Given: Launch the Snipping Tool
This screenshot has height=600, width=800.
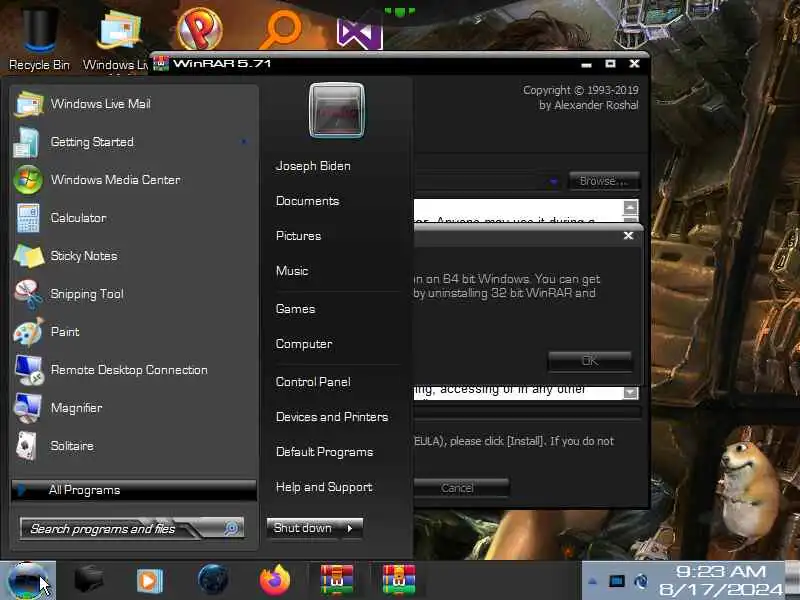Looking at the screenshot, I should click(x=134, y=294).
